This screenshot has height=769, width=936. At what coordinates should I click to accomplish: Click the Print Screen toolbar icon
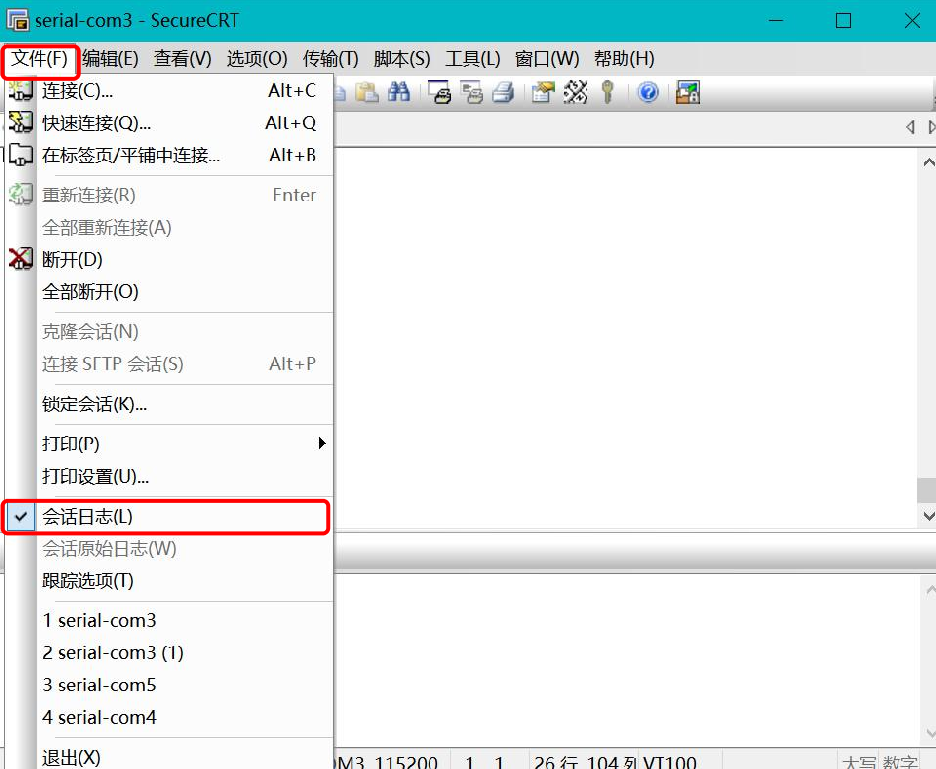(x=441, y=93)
